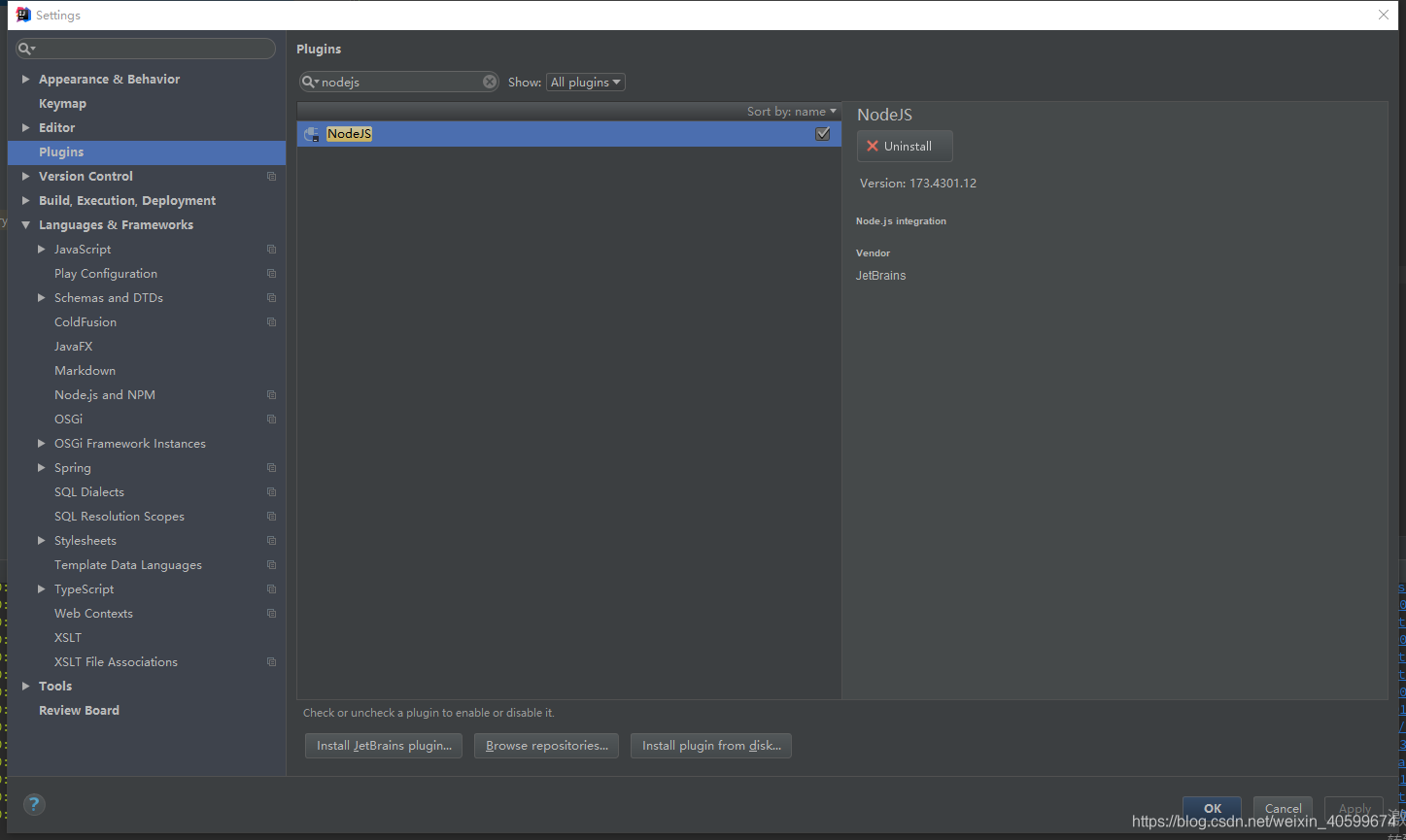Expand Build, Execution, Deployment arrow
The image size is (1406, 840).
(x=25, y=200)
